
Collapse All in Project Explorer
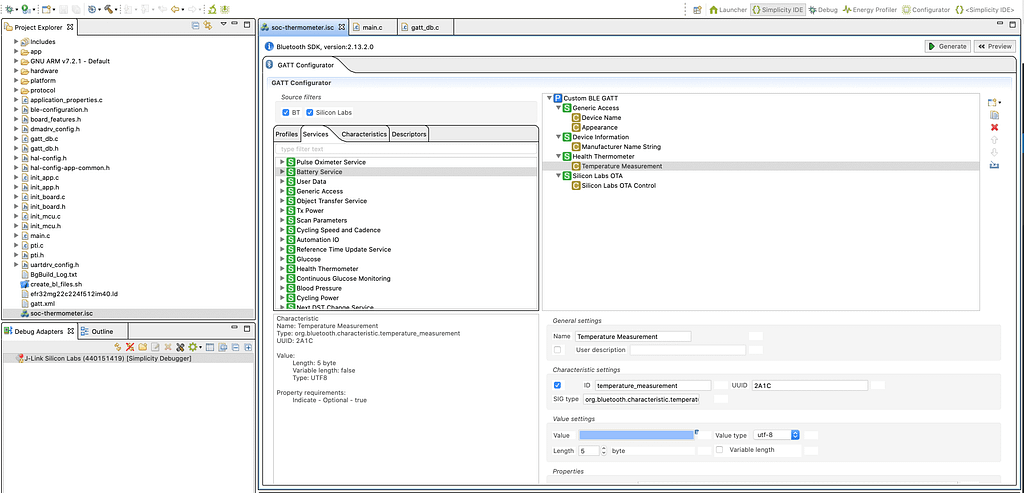pos(195,25)
